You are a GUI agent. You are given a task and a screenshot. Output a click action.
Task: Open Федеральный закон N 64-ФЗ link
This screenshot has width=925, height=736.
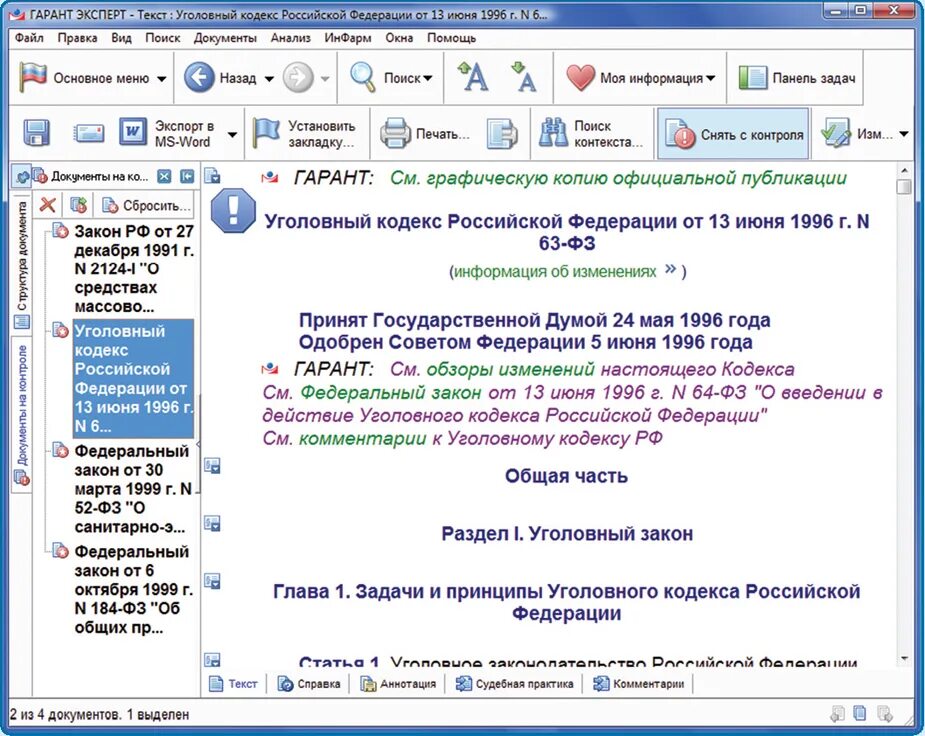(391, 392)
